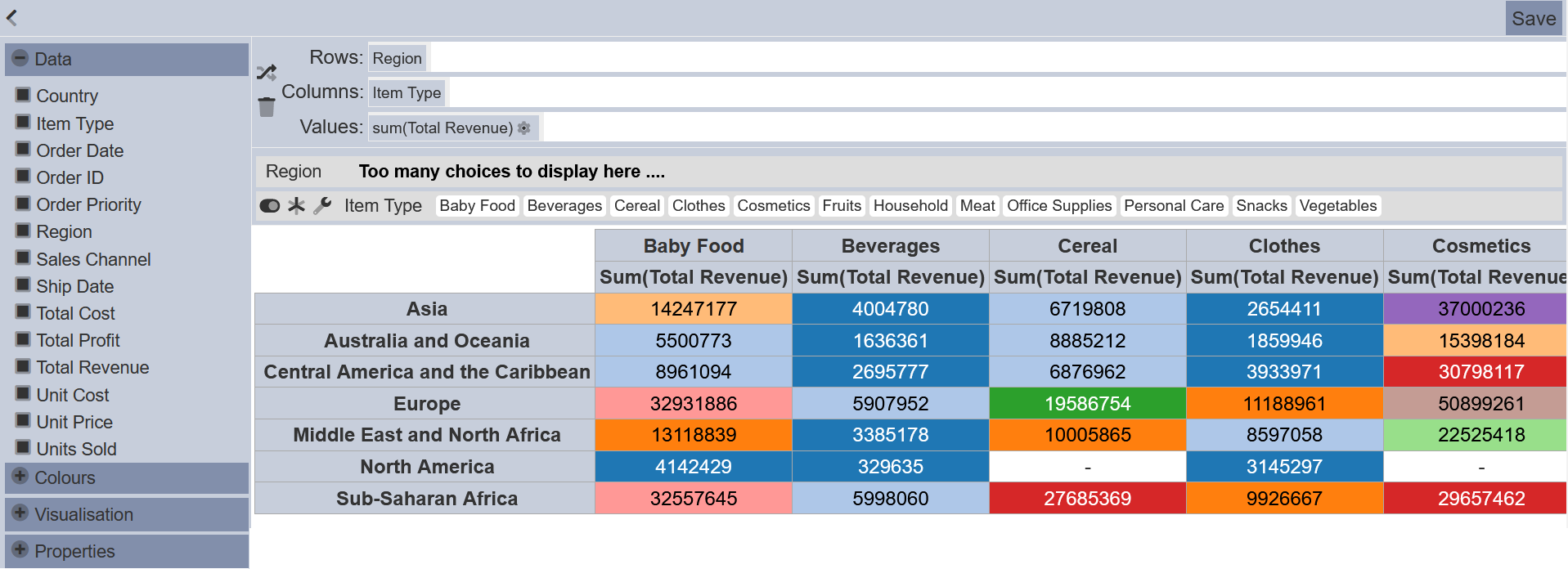This screenshot has width=1568, height=569.
Task: Click the Region filter label
Action: coord(294,172)
